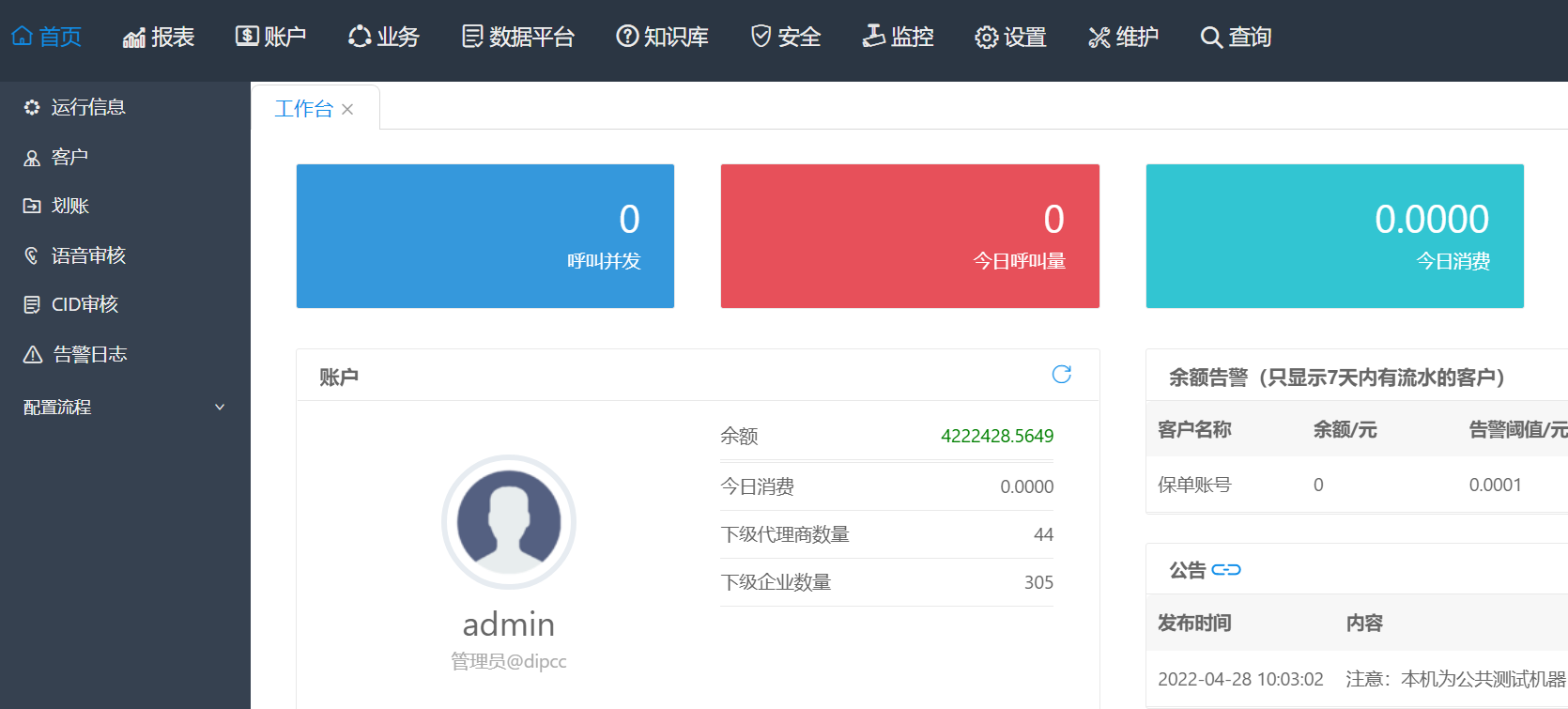The width and height of the screenshot is (1568, 709).
Task: Open the 客户 sidebar item
Action: pos(69,157)
